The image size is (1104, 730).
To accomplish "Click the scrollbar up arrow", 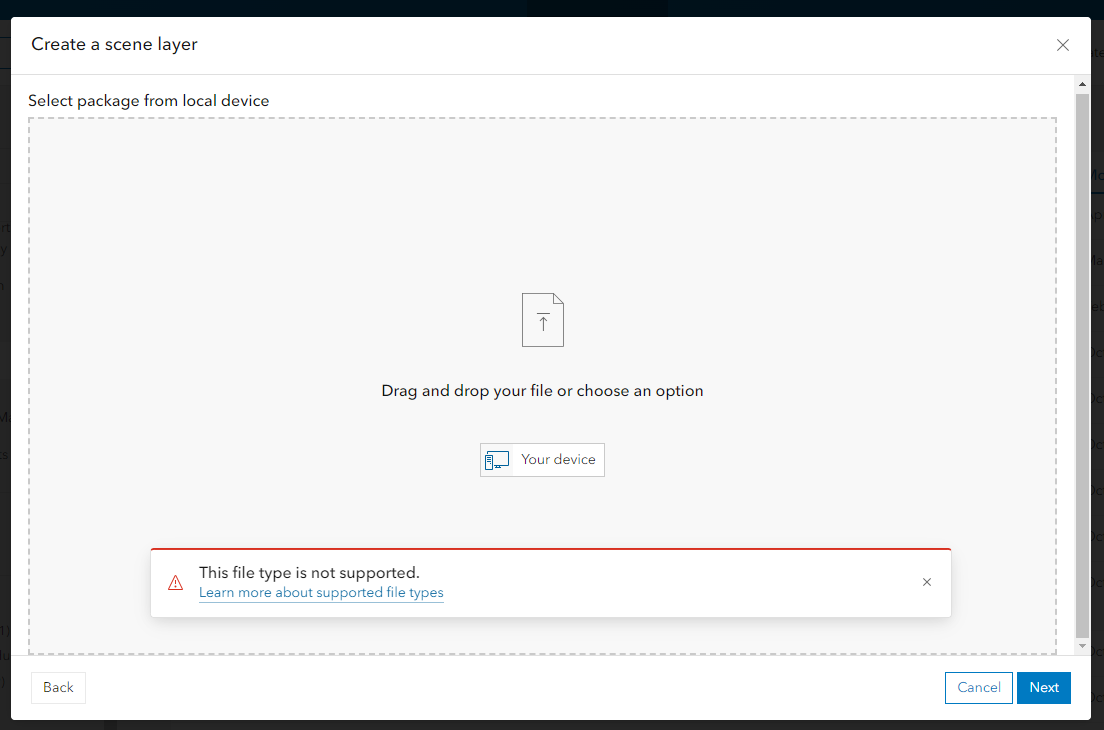I will (1082, 84).
